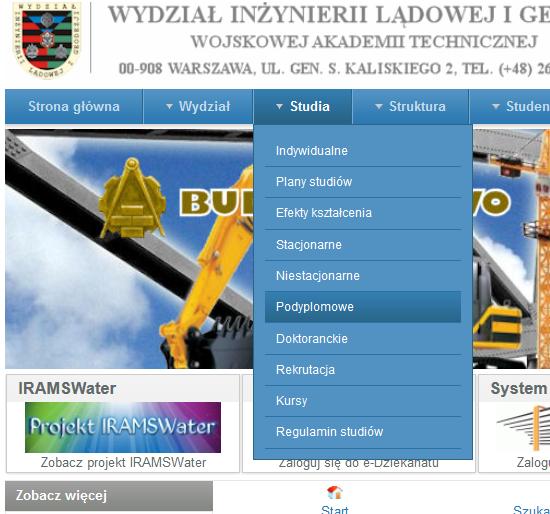Expand the Studia dropdown arrow
This screenshot has width=550, height=514.
(279, 106)
